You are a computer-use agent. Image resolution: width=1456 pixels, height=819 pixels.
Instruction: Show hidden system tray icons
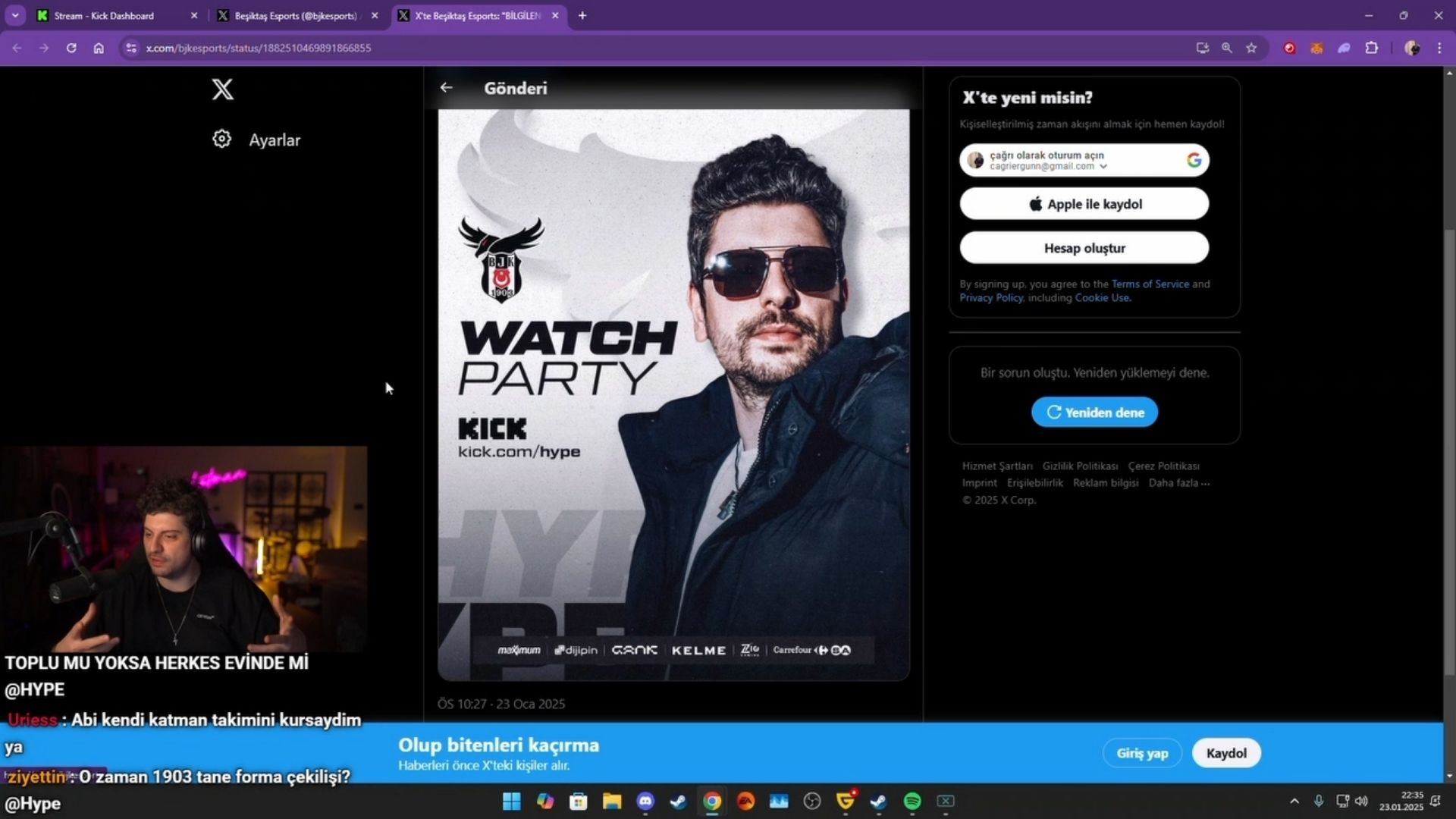(x=1294, y=801)
